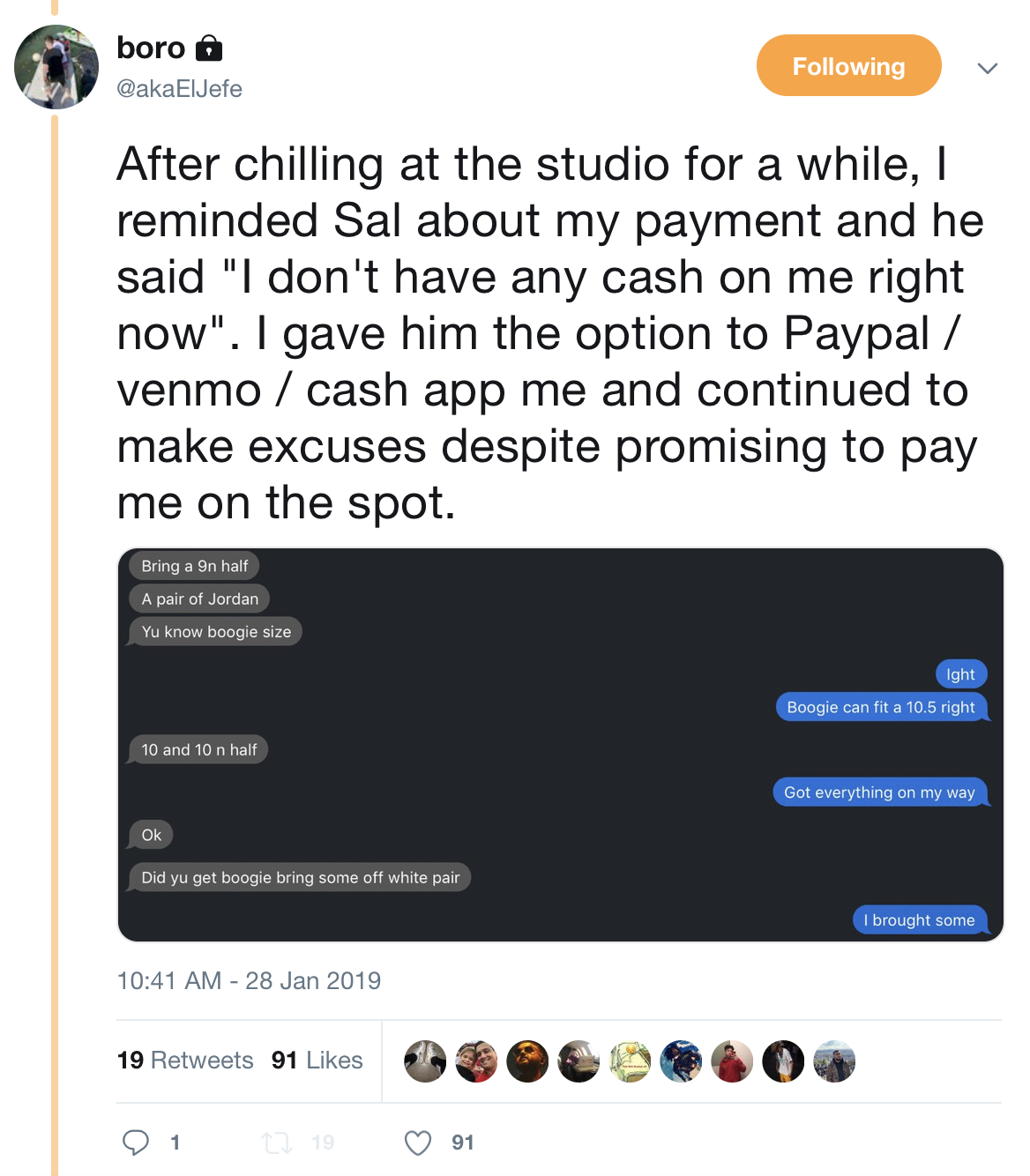Open the text message screenshot image
The height and width of the screenshot is (1176, 1030).
[560, 745]
